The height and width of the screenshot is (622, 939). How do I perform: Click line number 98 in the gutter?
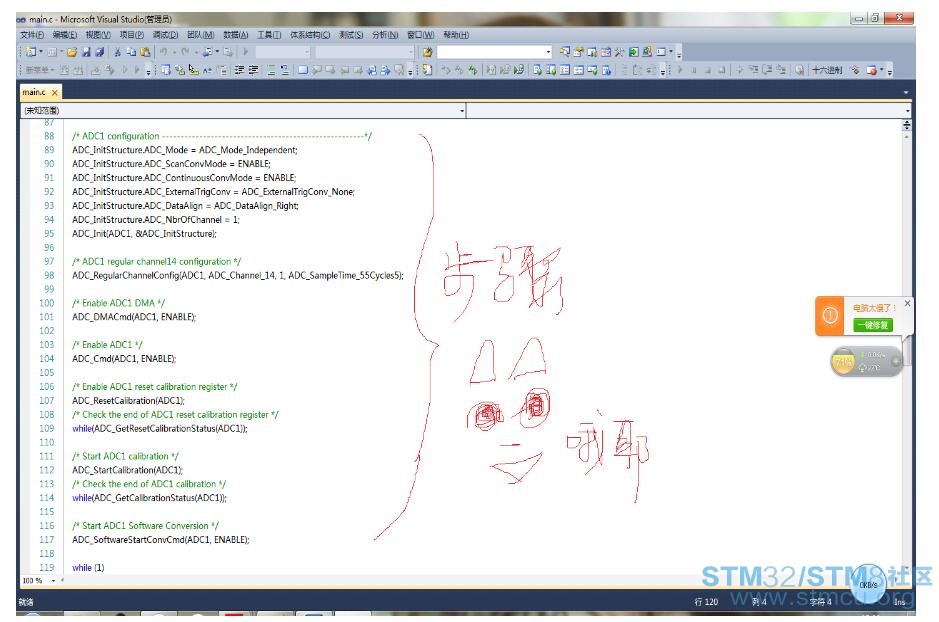49,275
